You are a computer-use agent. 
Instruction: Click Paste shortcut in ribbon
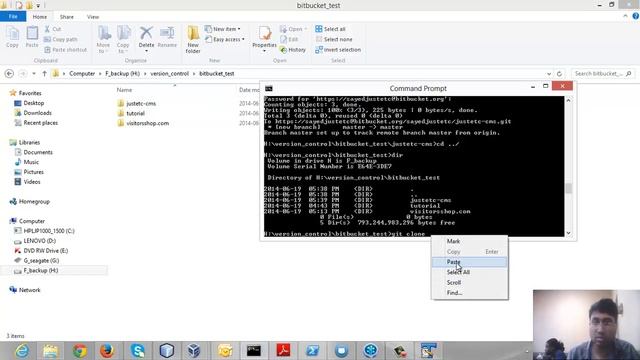(65, 49)
